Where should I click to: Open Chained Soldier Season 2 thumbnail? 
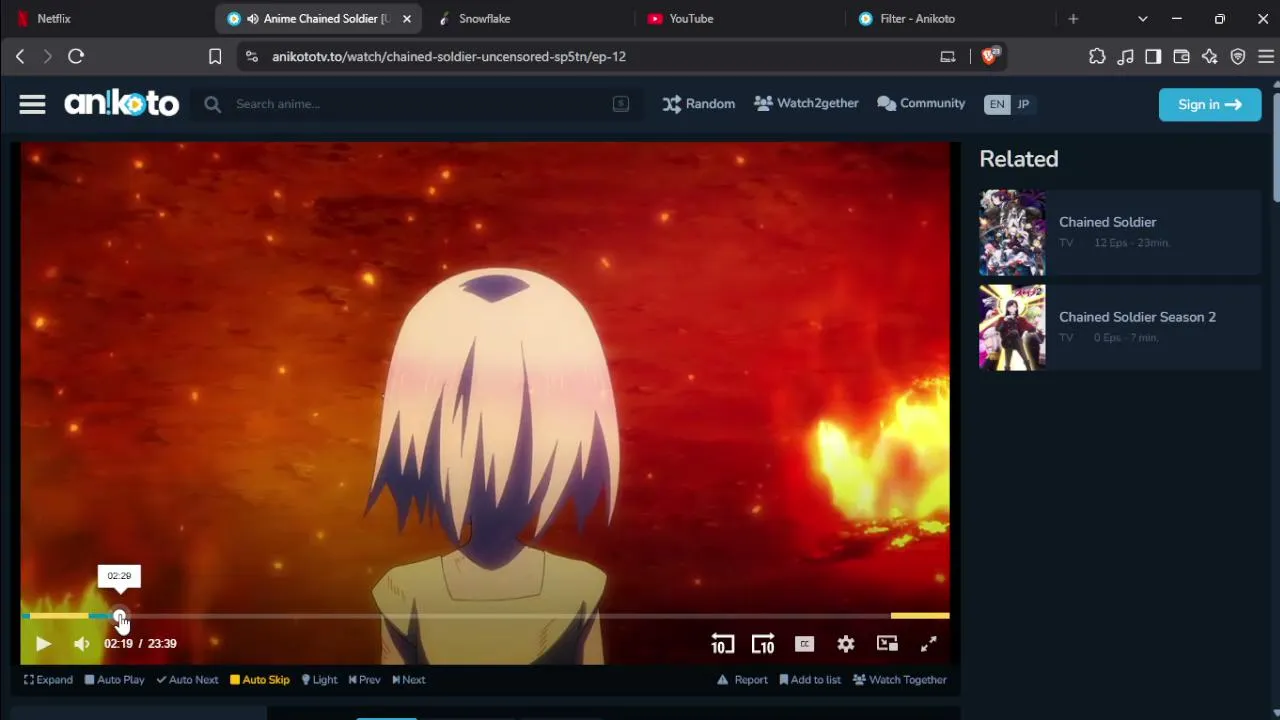point(1012,328)
